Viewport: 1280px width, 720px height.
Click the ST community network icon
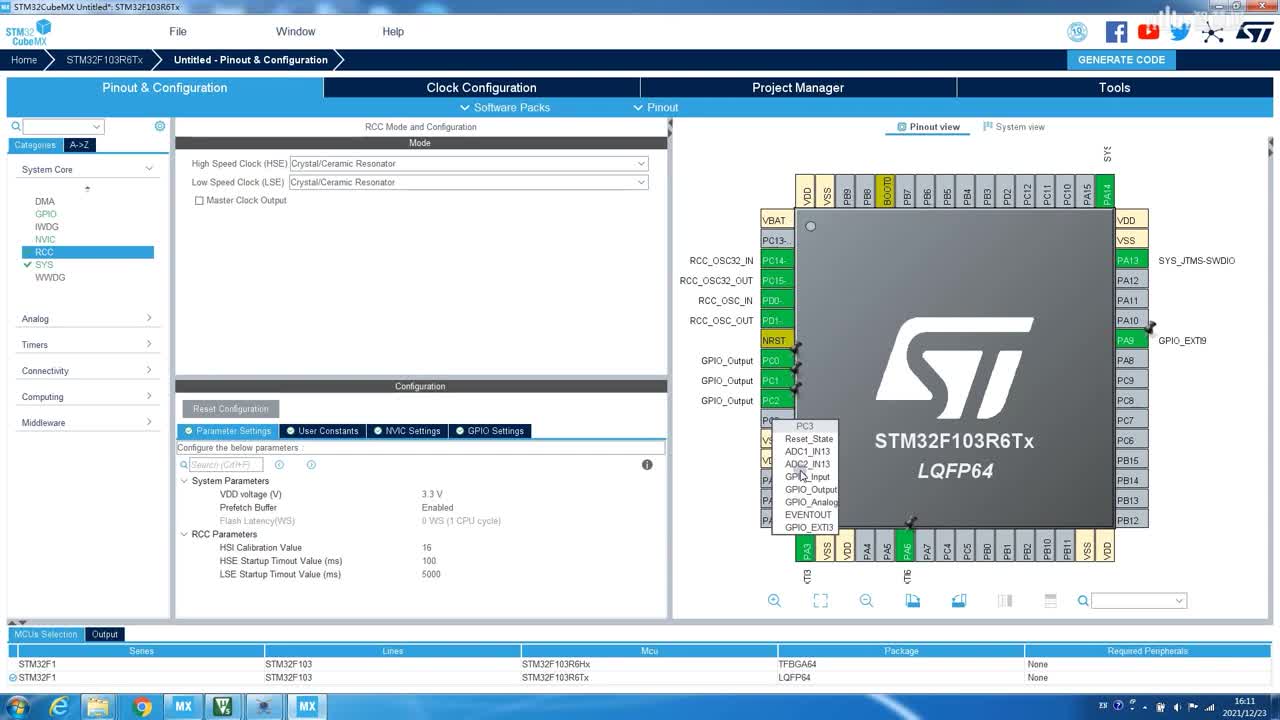point(1212,32)
